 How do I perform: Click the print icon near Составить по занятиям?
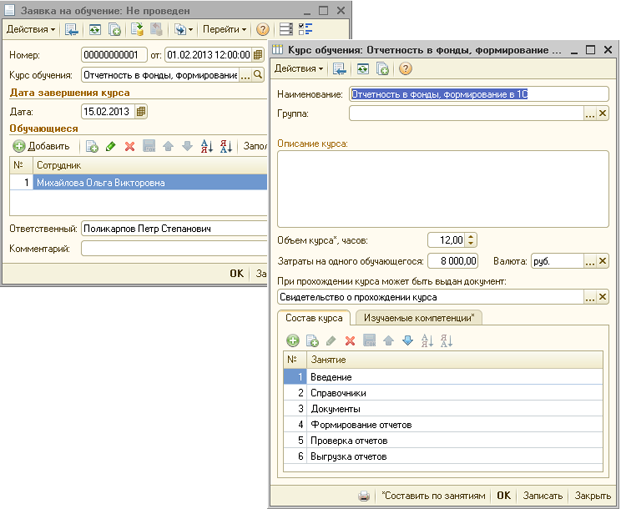(x=364, y=496)
